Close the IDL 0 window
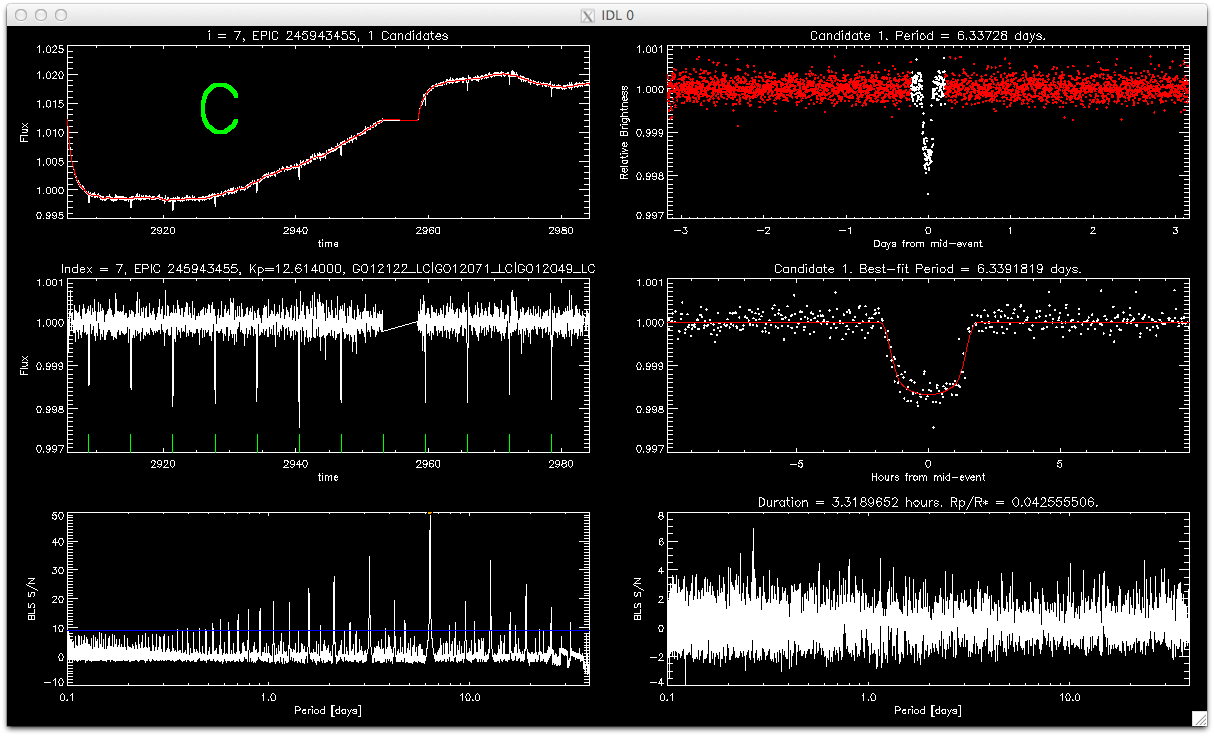 click(x=20, y=15)
